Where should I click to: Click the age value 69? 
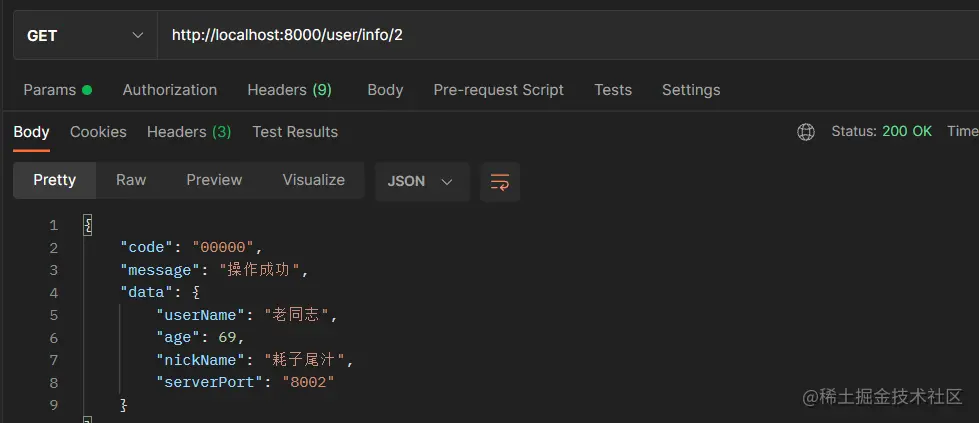227,337
